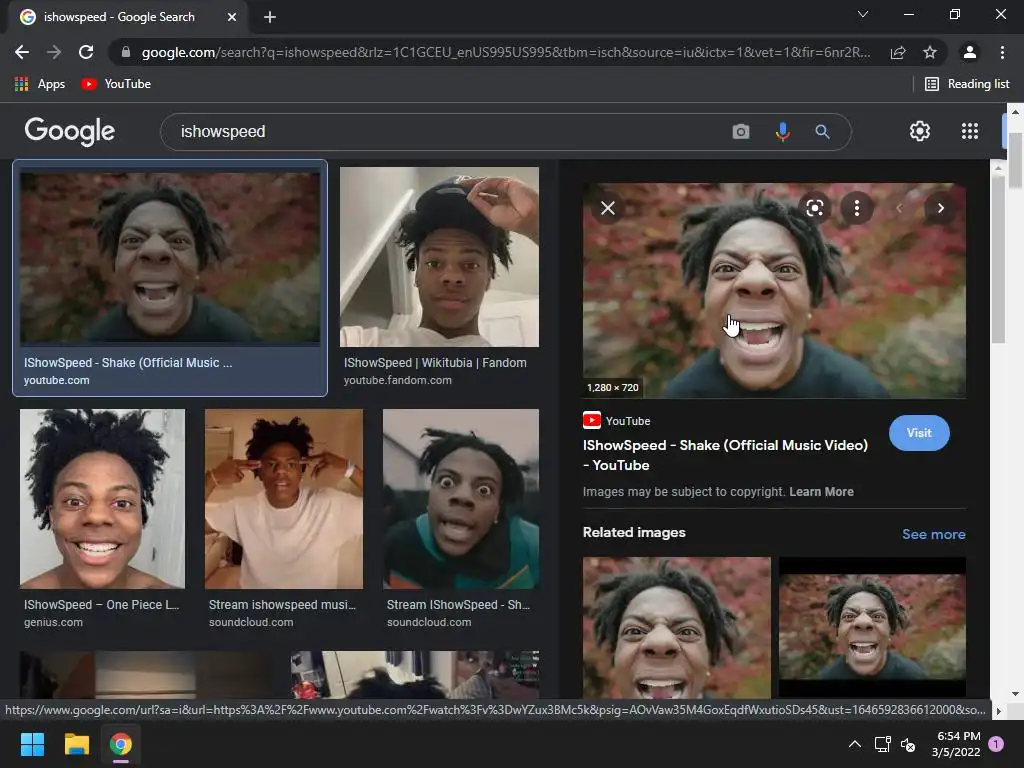Open 'IShowSpeed - Shake (Official Music Video)' title link
1024x768 pixels.
tap(725, 455)
